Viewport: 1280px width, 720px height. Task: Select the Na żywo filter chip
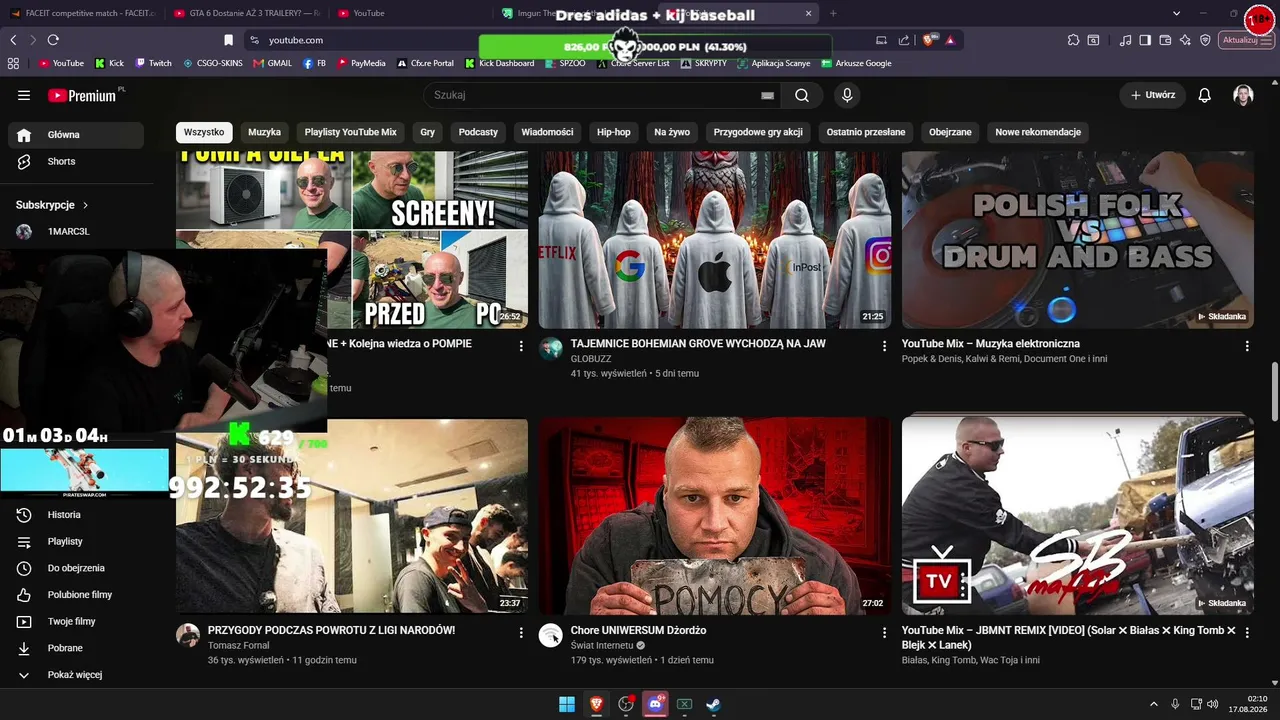pos(672,132)
